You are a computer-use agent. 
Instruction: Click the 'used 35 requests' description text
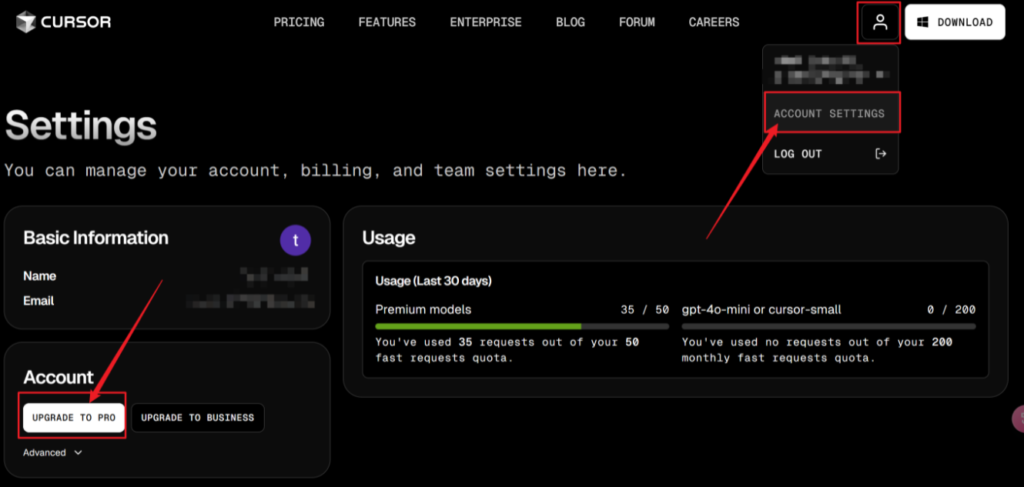pyautogui.click(x=507, y=350)
